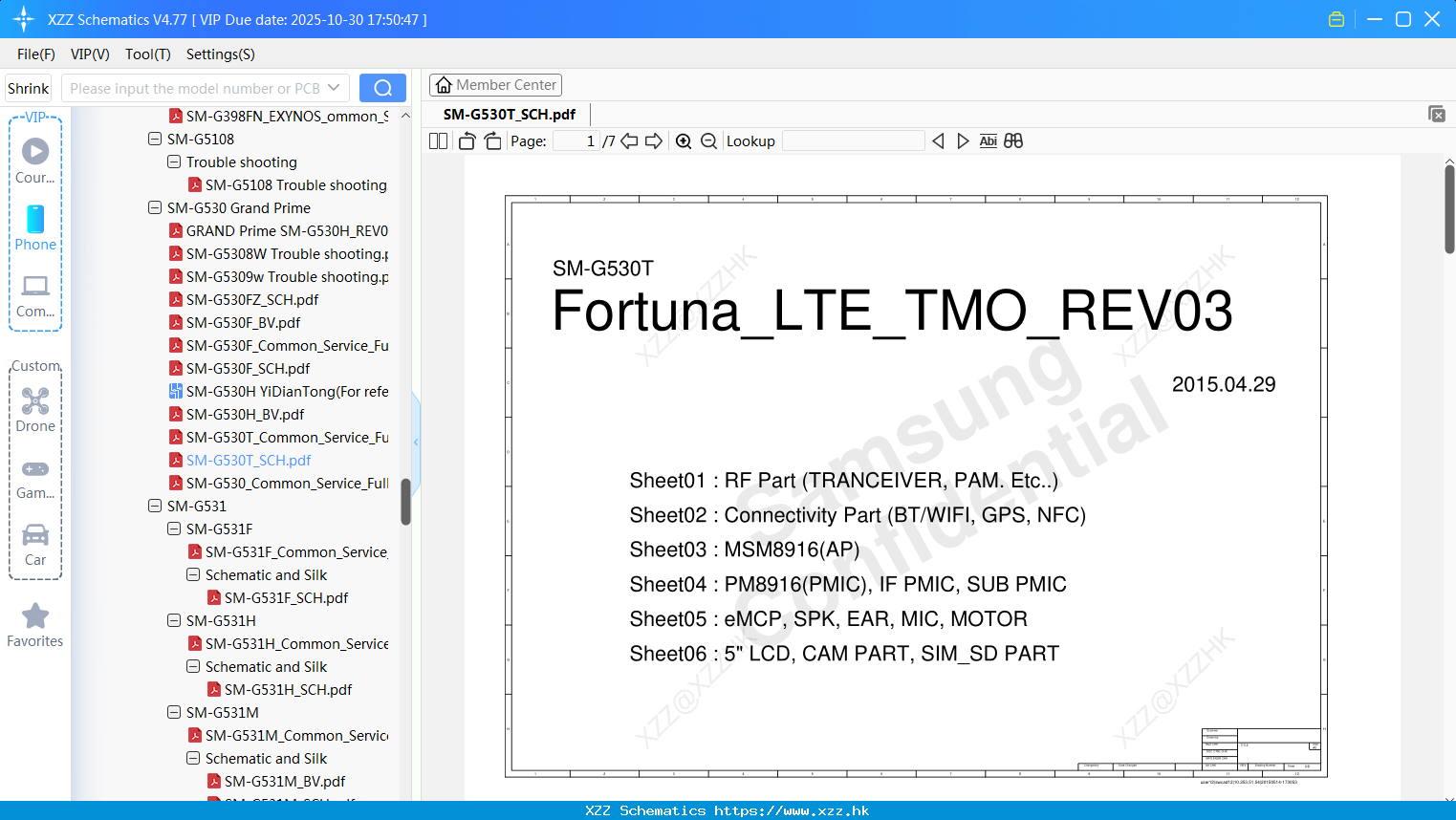Viewport: 1456px width, 820px height.
Task: Switch to the SM-G530T_SCH.pdf tab
Action: [x=510, y=115]
